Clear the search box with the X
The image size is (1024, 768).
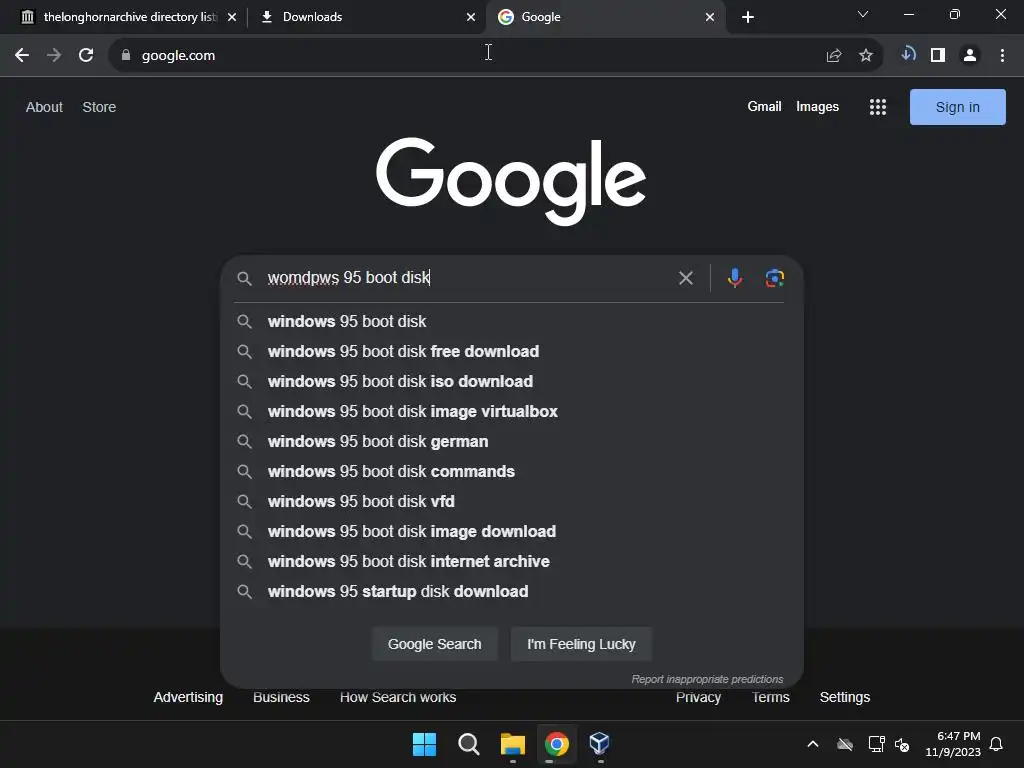[686, 278]
